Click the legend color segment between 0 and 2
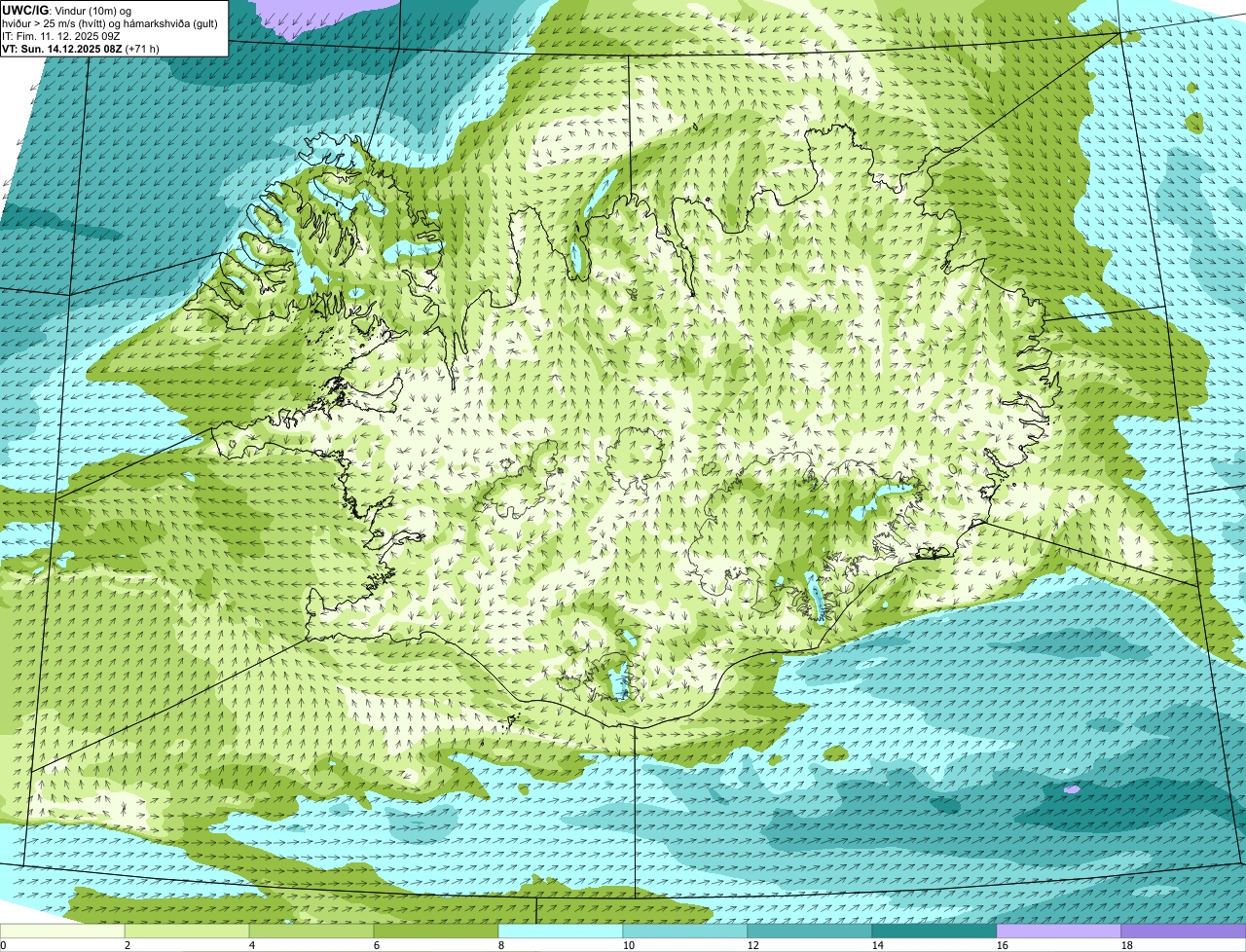The image size is (1246, 952). click(62, 931)
